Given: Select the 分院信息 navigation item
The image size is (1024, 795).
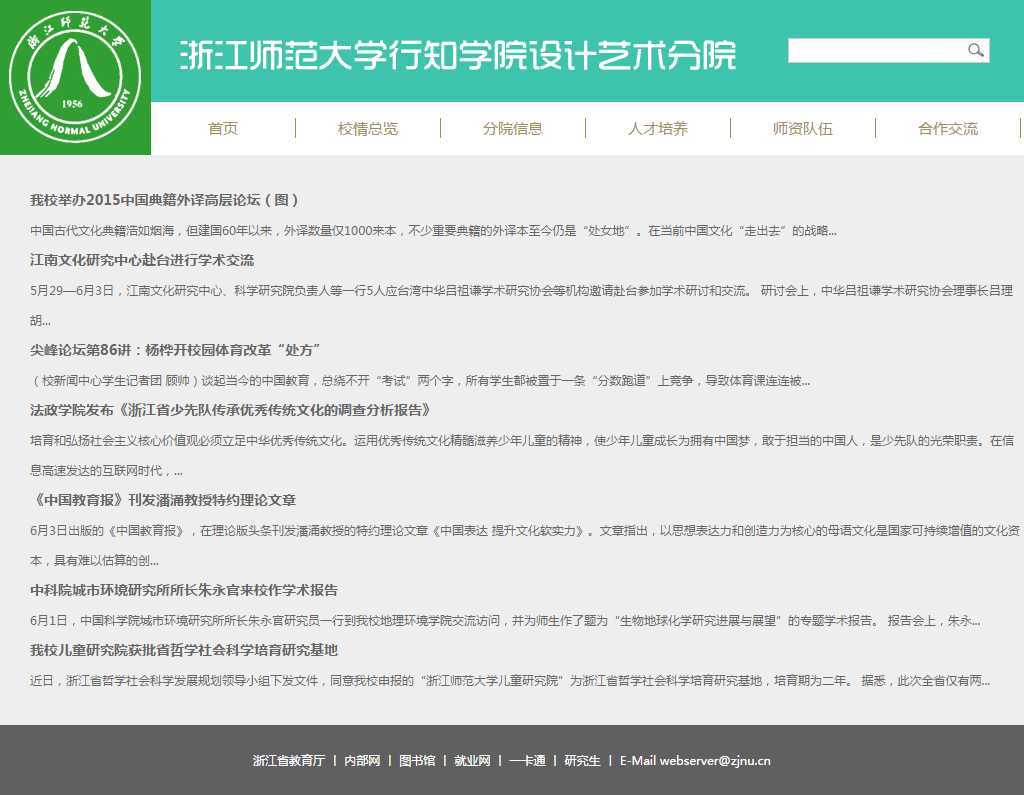Looking at the screenshot, I should pyautogui.click(x=513, y=129).
